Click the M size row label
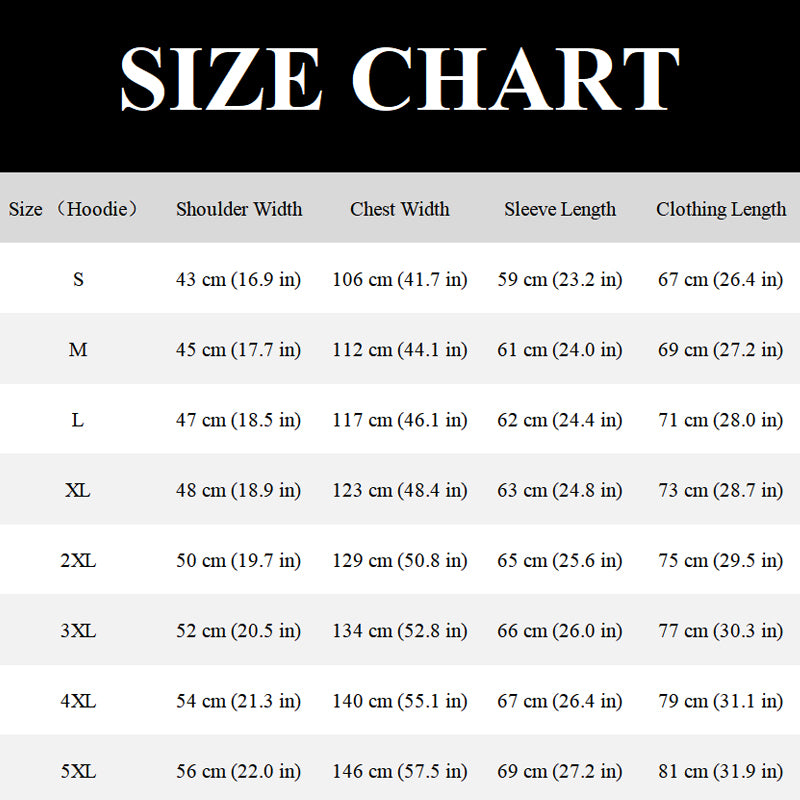Image resolution: width=800 pixels, height=800 pixels. (x=78, y=350)
